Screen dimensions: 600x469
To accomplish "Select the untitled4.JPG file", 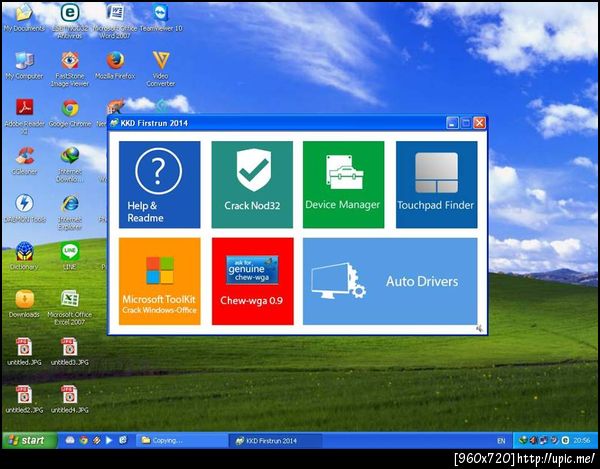I will click(x=70, y=399).
